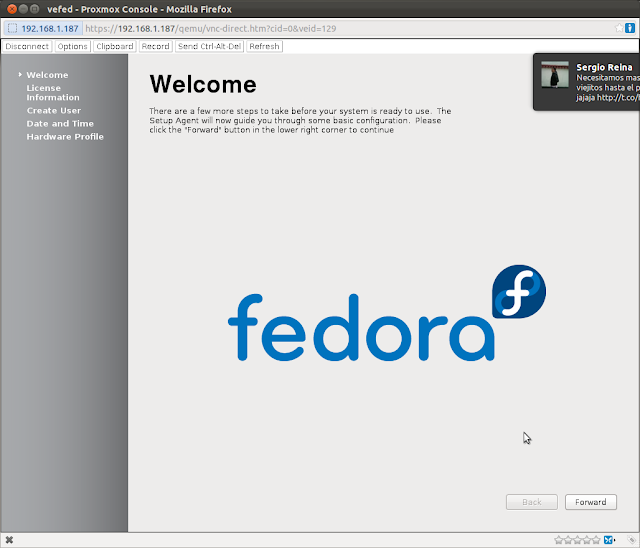This screenshot has height=548, width=640.
Task: Rate five stars in status bar
Action: 596,540
